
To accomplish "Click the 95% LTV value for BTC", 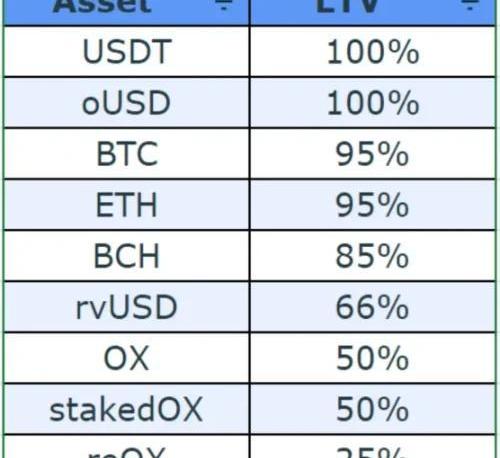I will 373,154.
